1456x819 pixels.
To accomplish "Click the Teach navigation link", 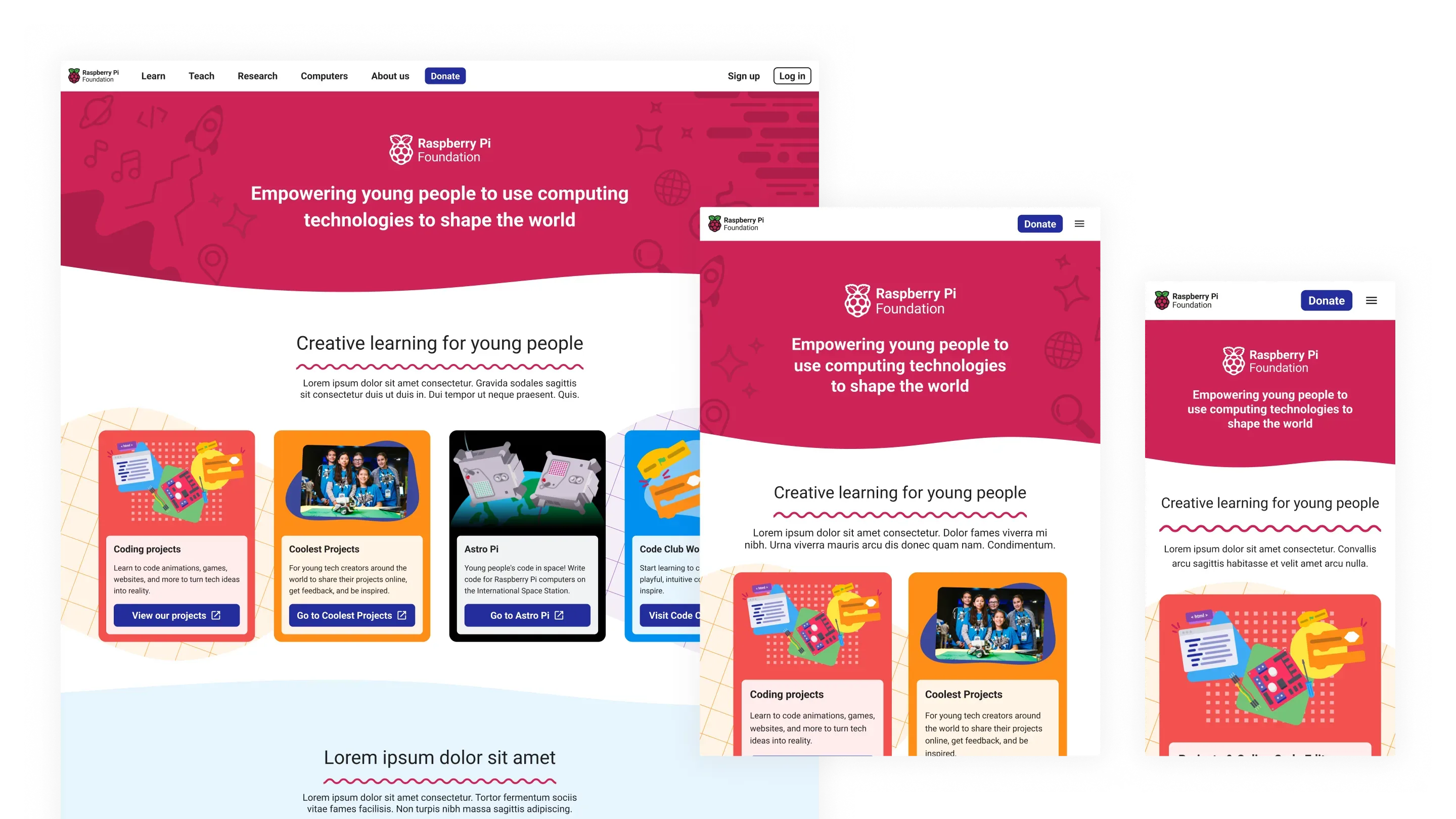I will (x=201, y=76).
